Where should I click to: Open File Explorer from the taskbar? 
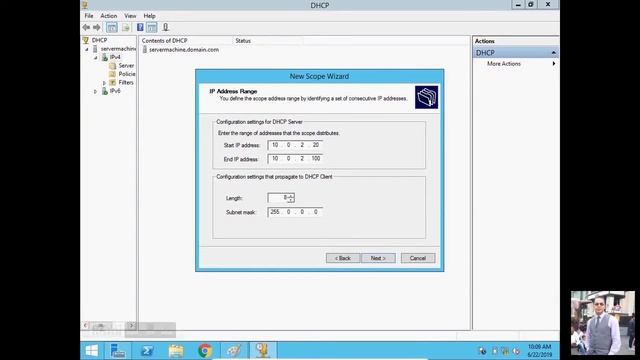(x=176, y=351)
